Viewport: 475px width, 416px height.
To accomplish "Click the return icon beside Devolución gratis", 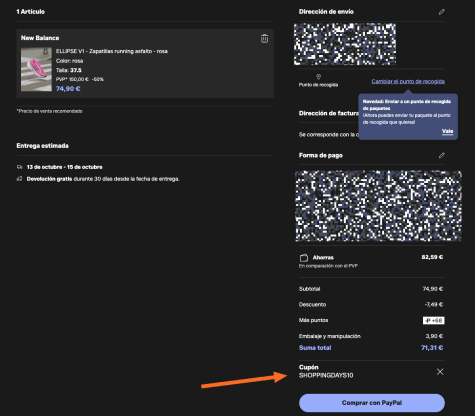I will 20,179.
